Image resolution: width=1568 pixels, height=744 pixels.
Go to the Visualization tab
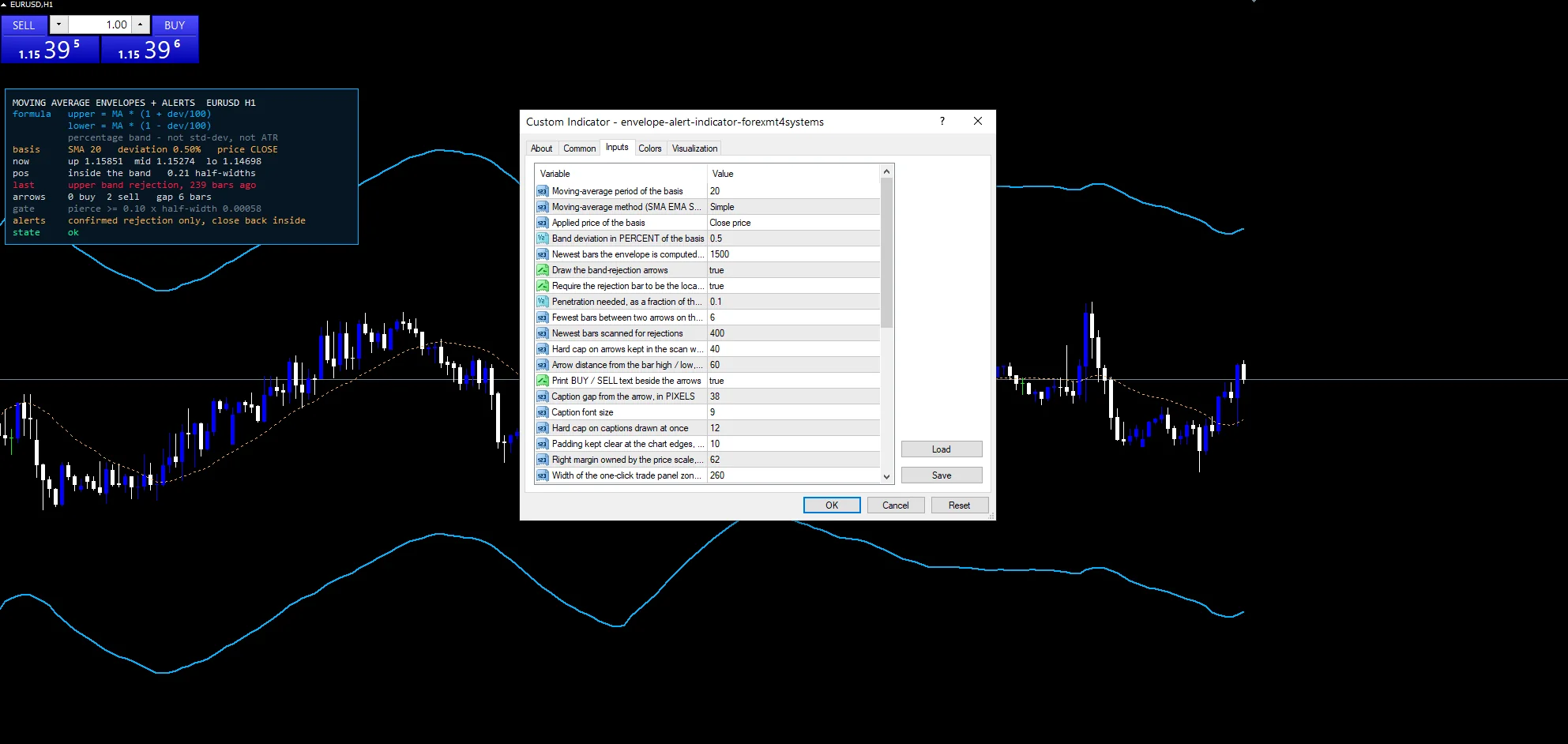point(694,148)
